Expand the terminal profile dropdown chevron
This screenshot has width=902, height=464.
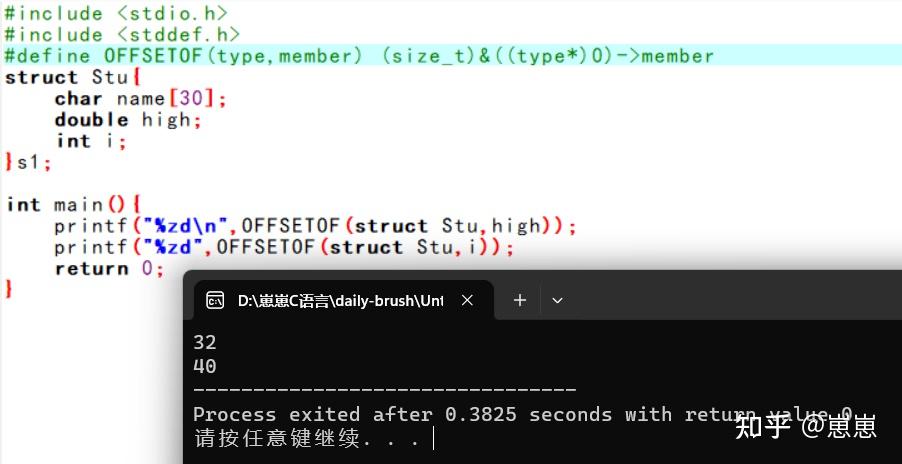(x=557, y=300)
